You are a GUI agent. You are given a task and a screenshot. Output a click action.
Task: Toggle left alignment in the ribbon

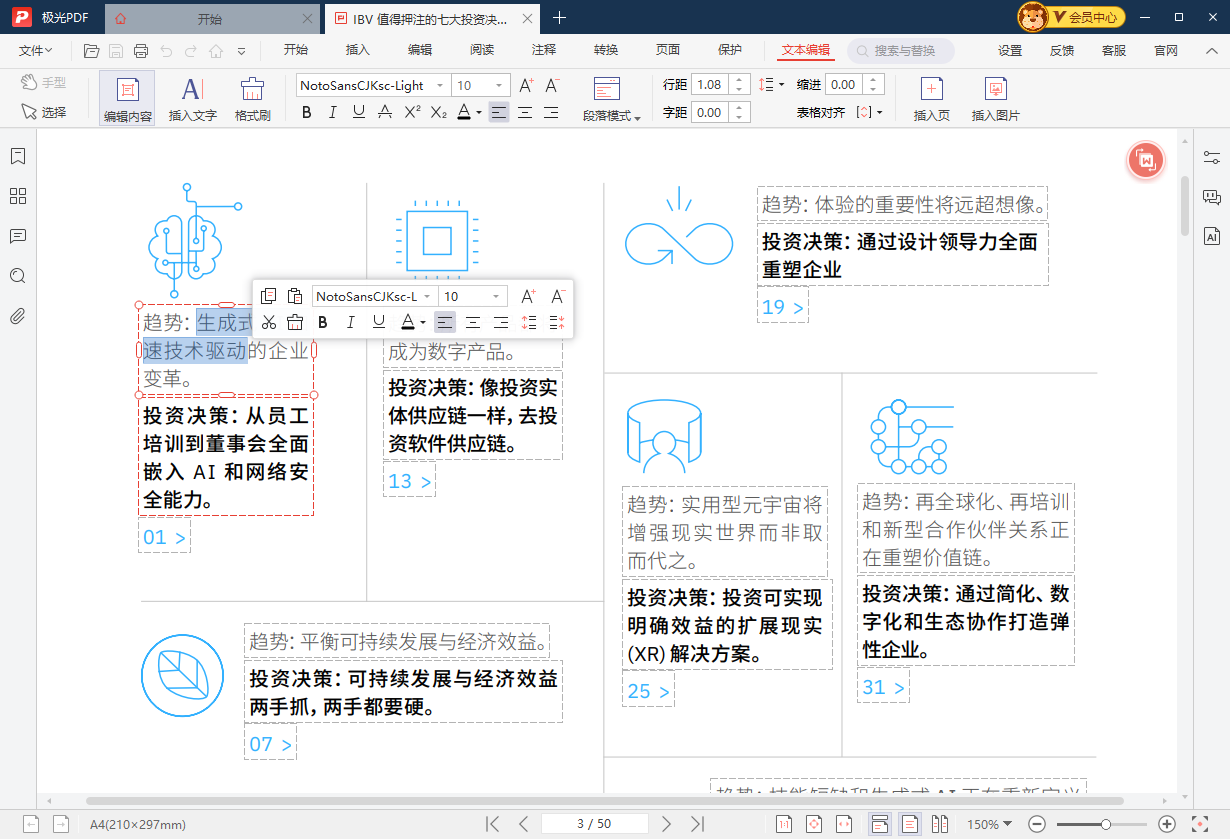click(499, 112)
